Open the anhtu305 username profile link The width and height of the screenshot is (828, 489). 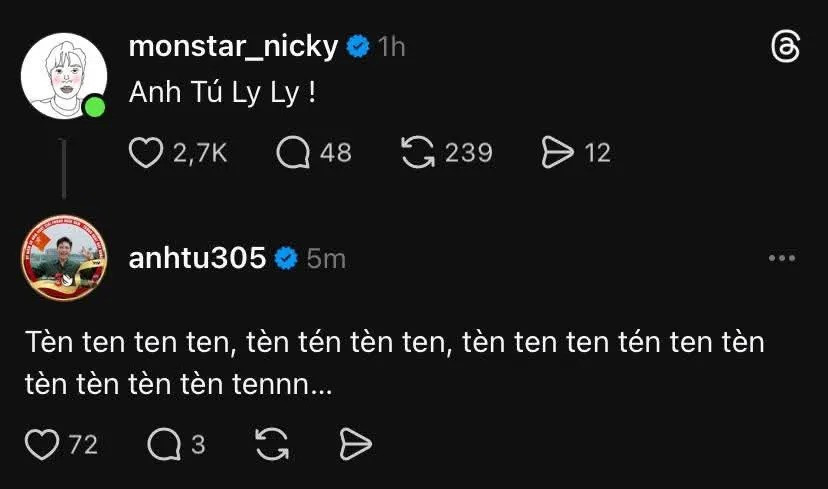click(x=198, y=258)
